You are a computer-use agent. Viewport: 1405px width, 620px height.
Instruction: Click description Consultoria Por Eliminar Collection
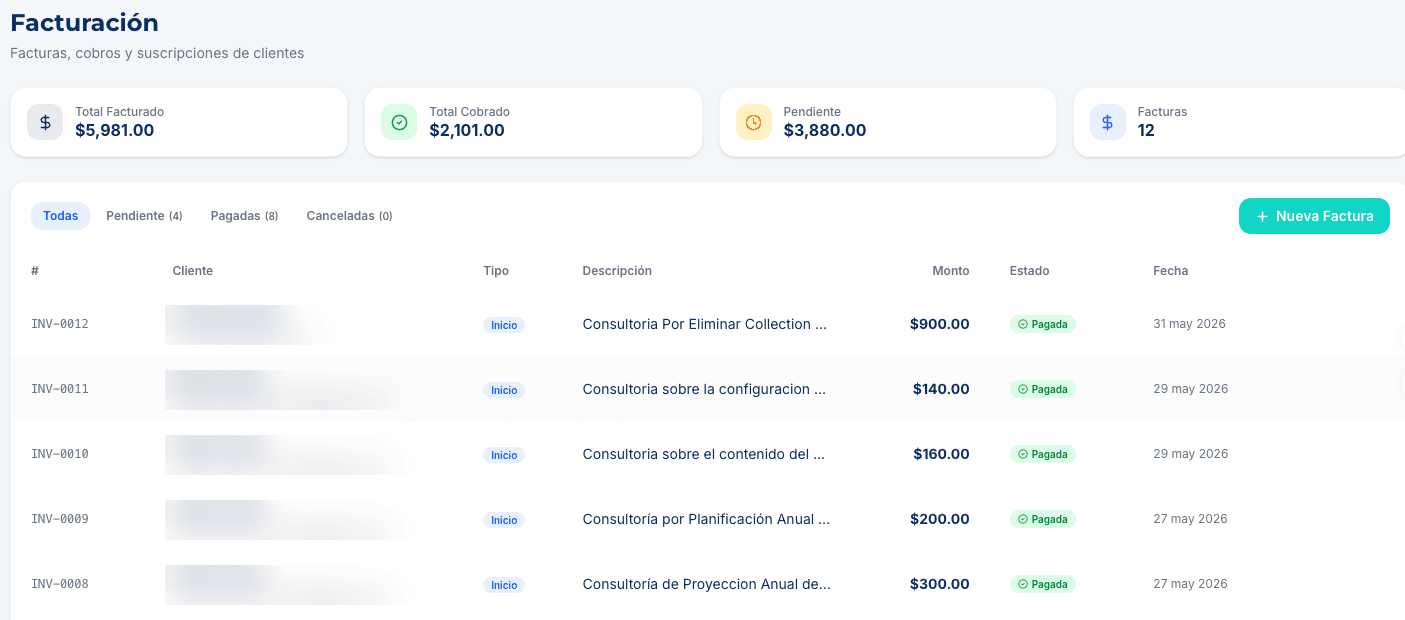click(x=705, y=324)
